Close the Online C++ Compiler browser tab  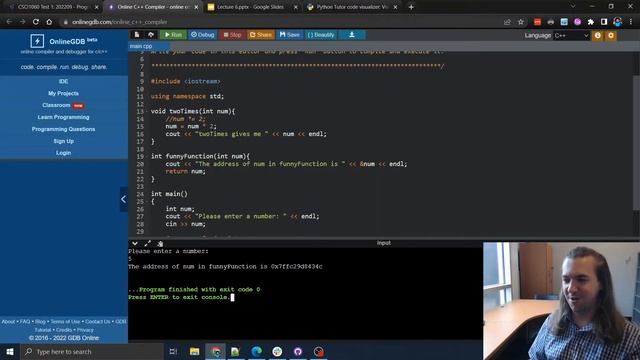tap(196, 7)
